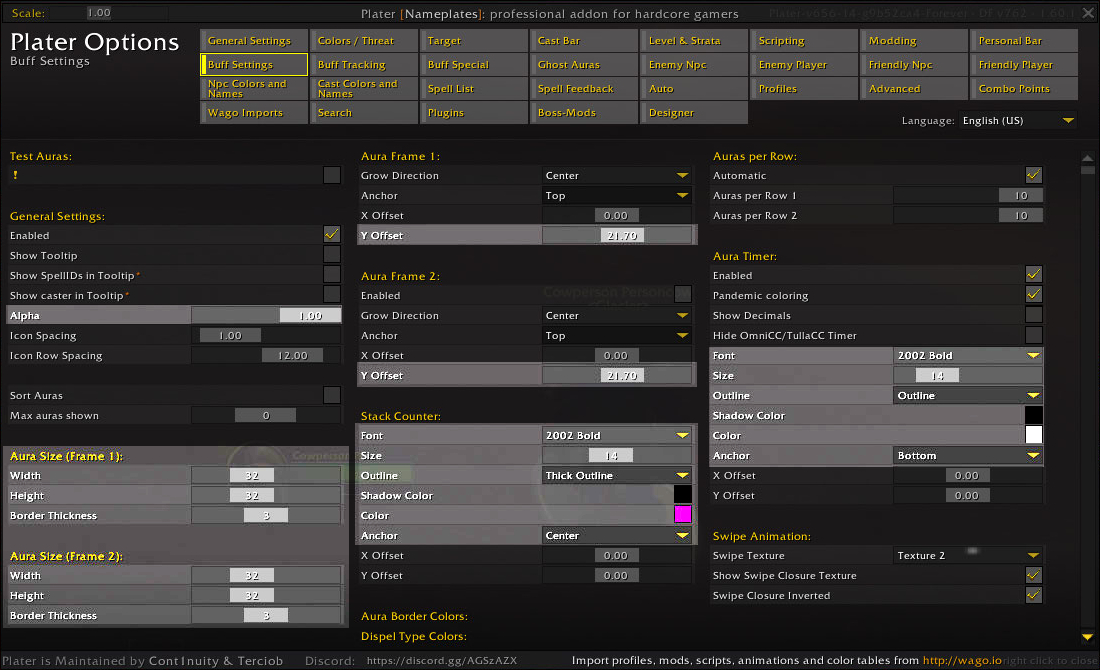Viewport: 1100px width, 670px height.
Task: Open the Profiles tab
Action: (804, 88)
